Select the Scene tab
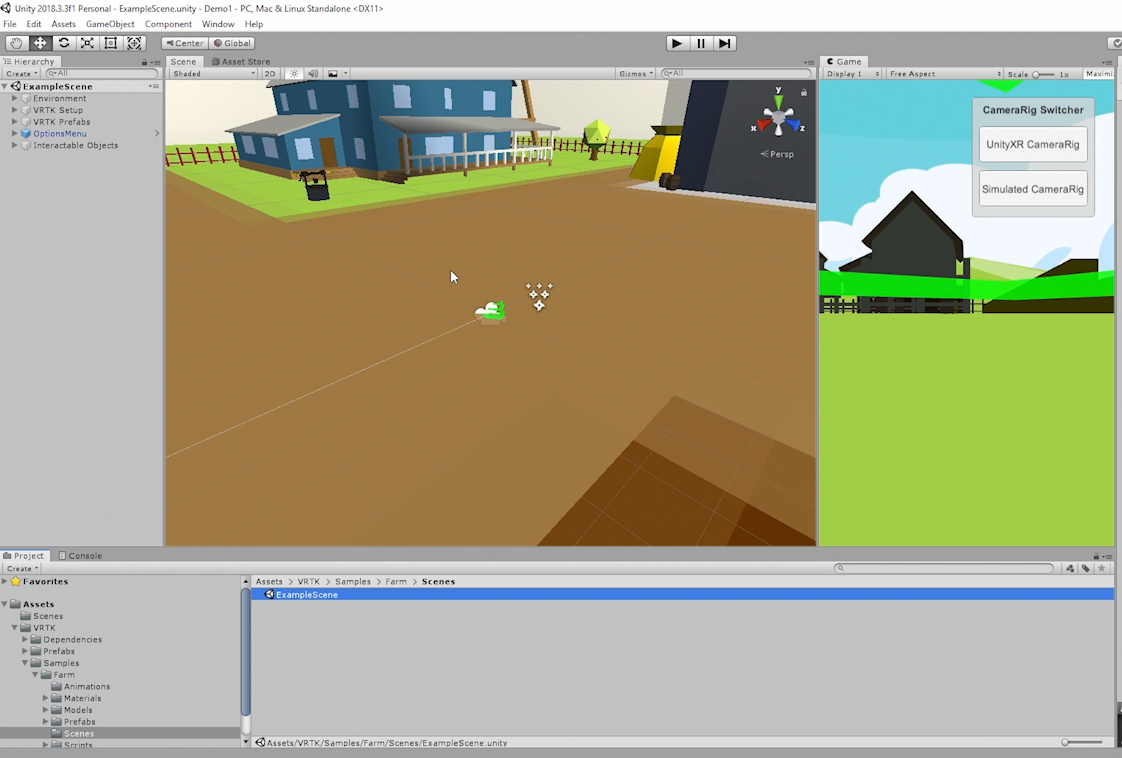This screenshot has width=1122, height=758. click(183, 62)
